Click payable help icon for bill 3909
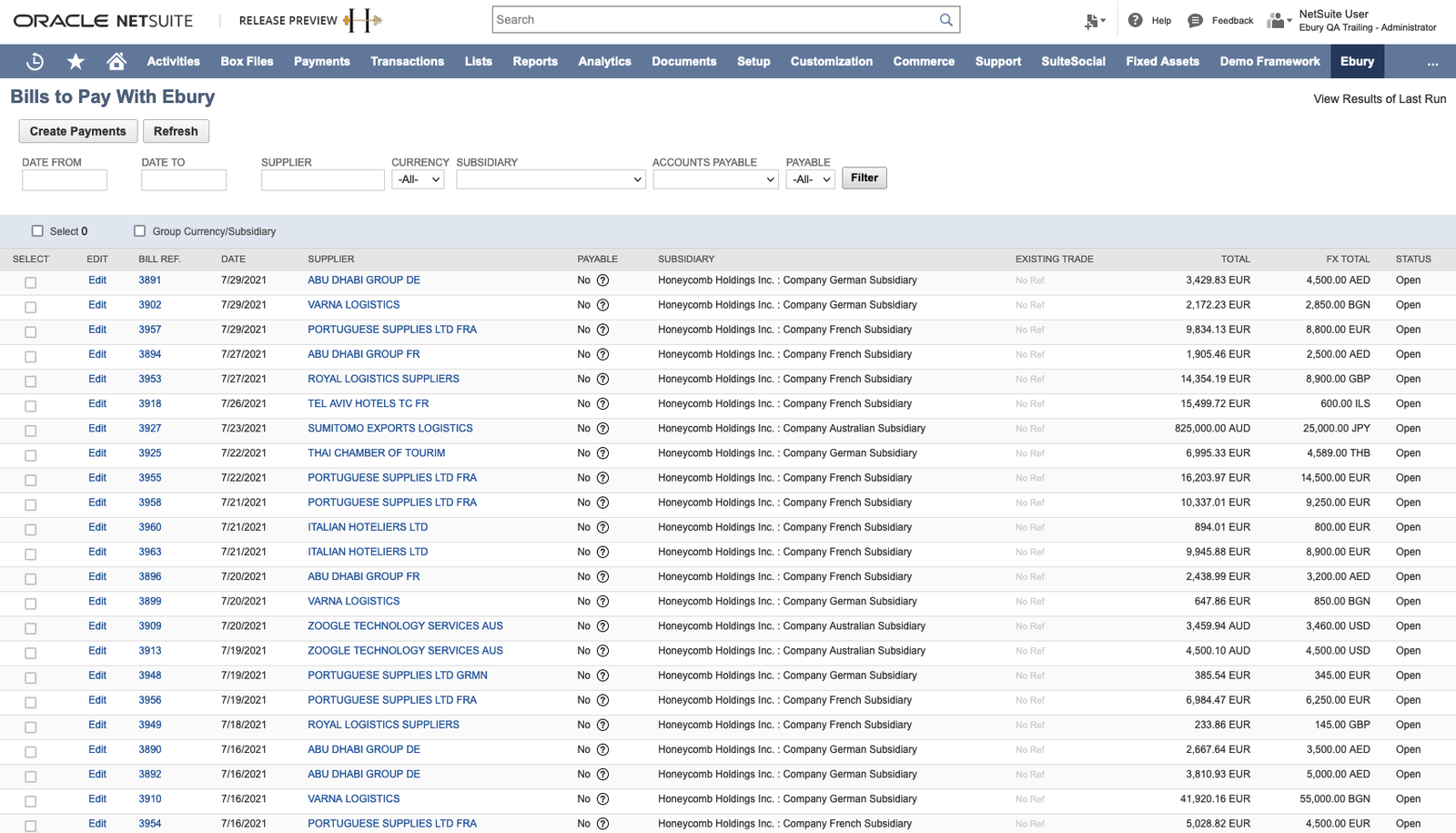Screen dimensions: 1456x833 602,626
